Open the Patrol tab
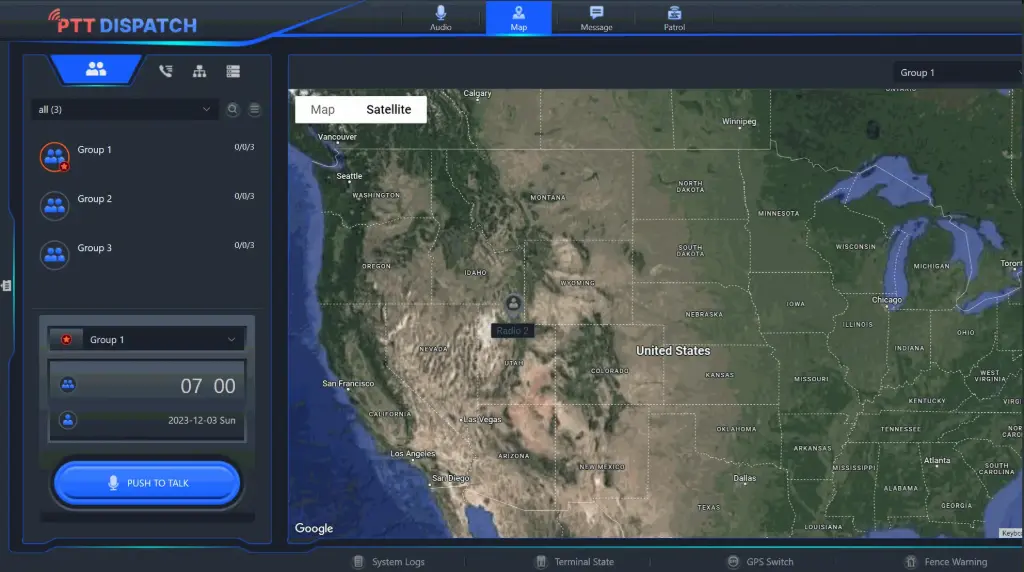 (x=674, y=17)
